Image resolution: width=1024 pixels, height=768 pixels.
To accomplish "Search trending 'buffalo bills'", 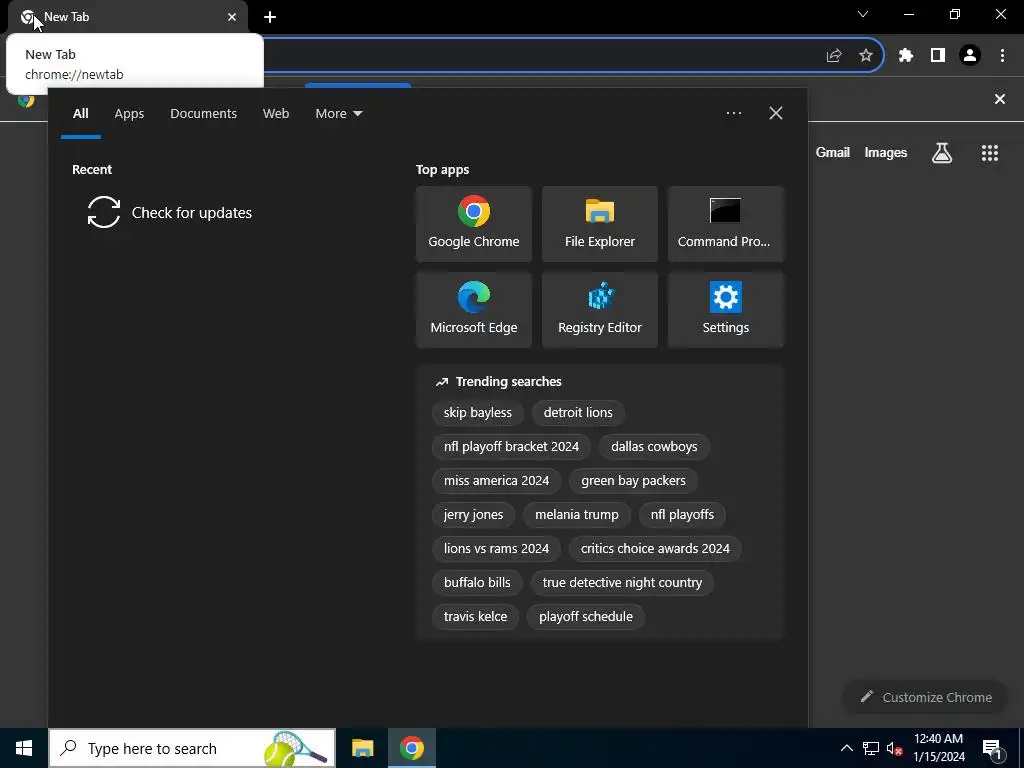I will tap(477, 583).
